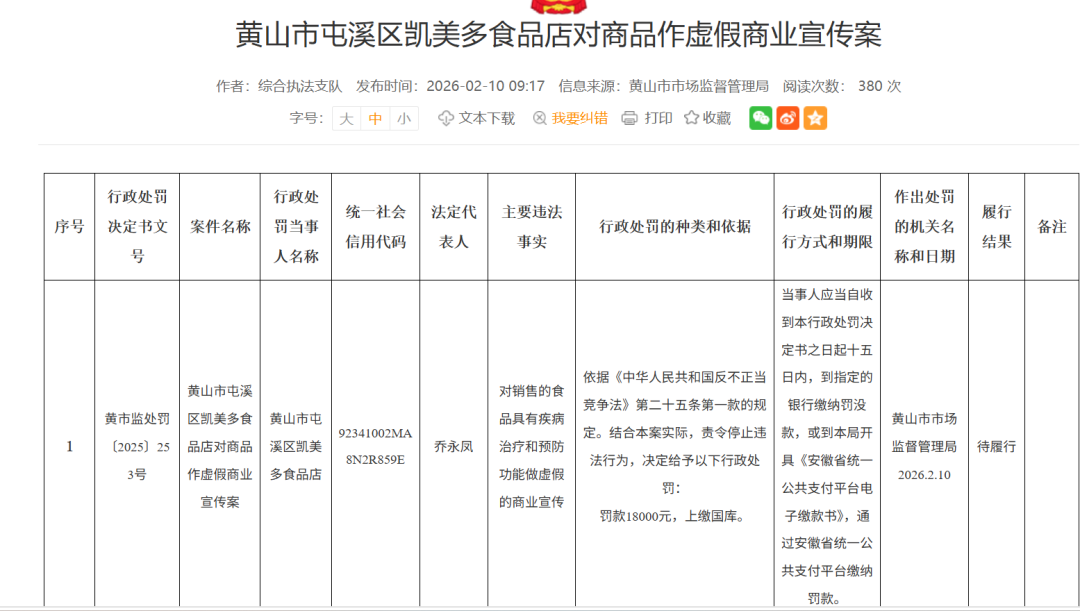Viewport: 1080px width, 611px height.
Task: Open the 文本下载 text download link
Action: pyautogui.click(x=487, y=118)
